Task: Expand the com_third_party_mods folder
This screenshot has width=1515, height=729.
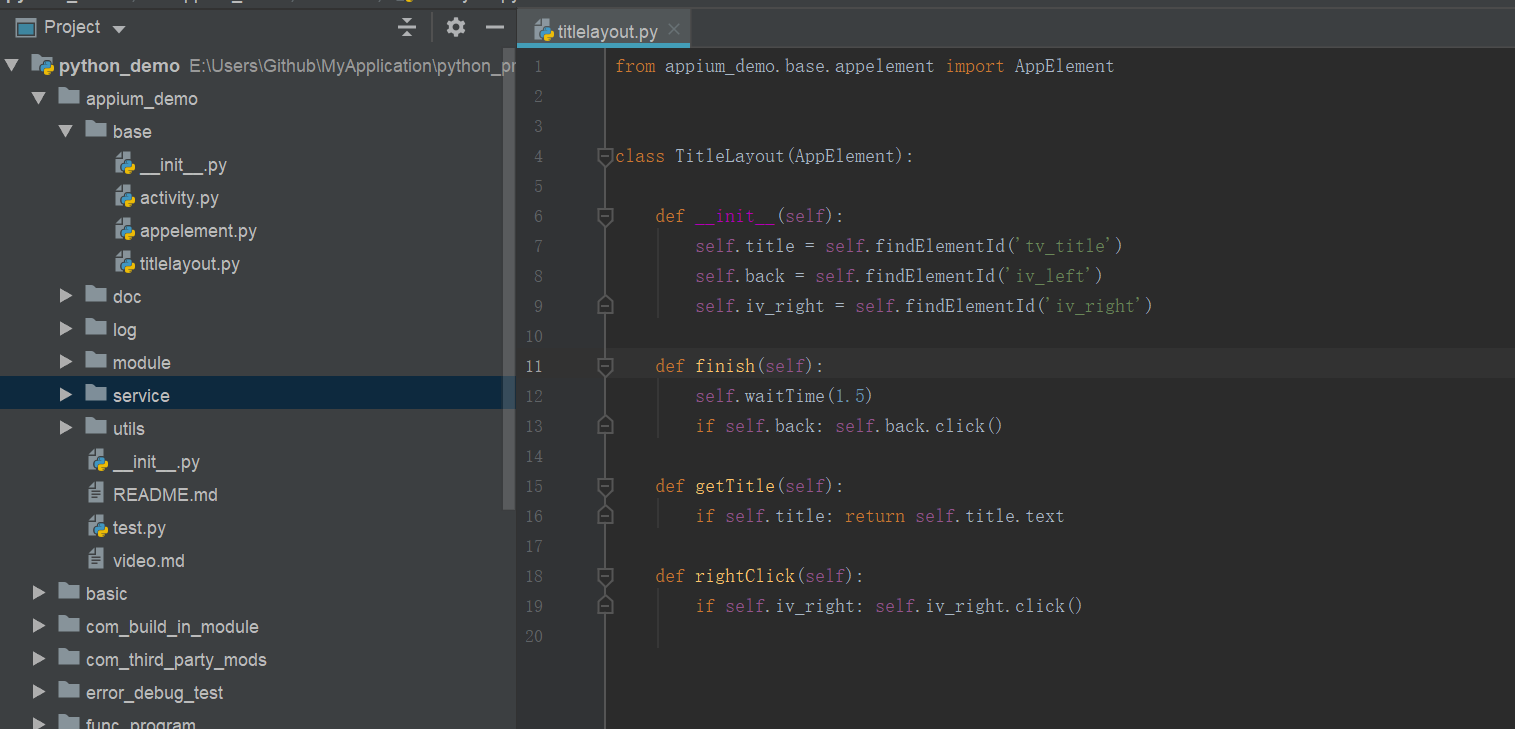Action: [37, 659]
